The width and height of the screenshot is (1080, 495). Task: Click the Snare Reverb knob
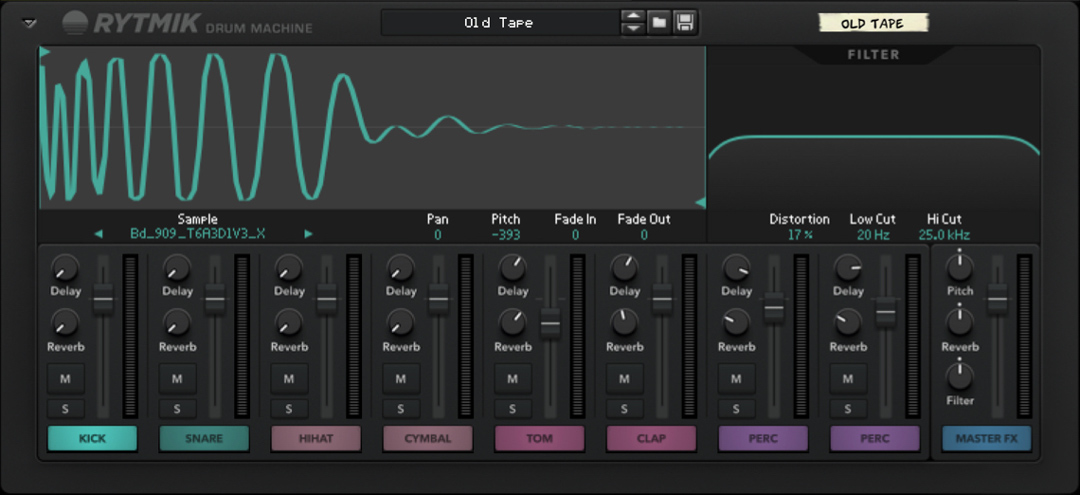177,322
